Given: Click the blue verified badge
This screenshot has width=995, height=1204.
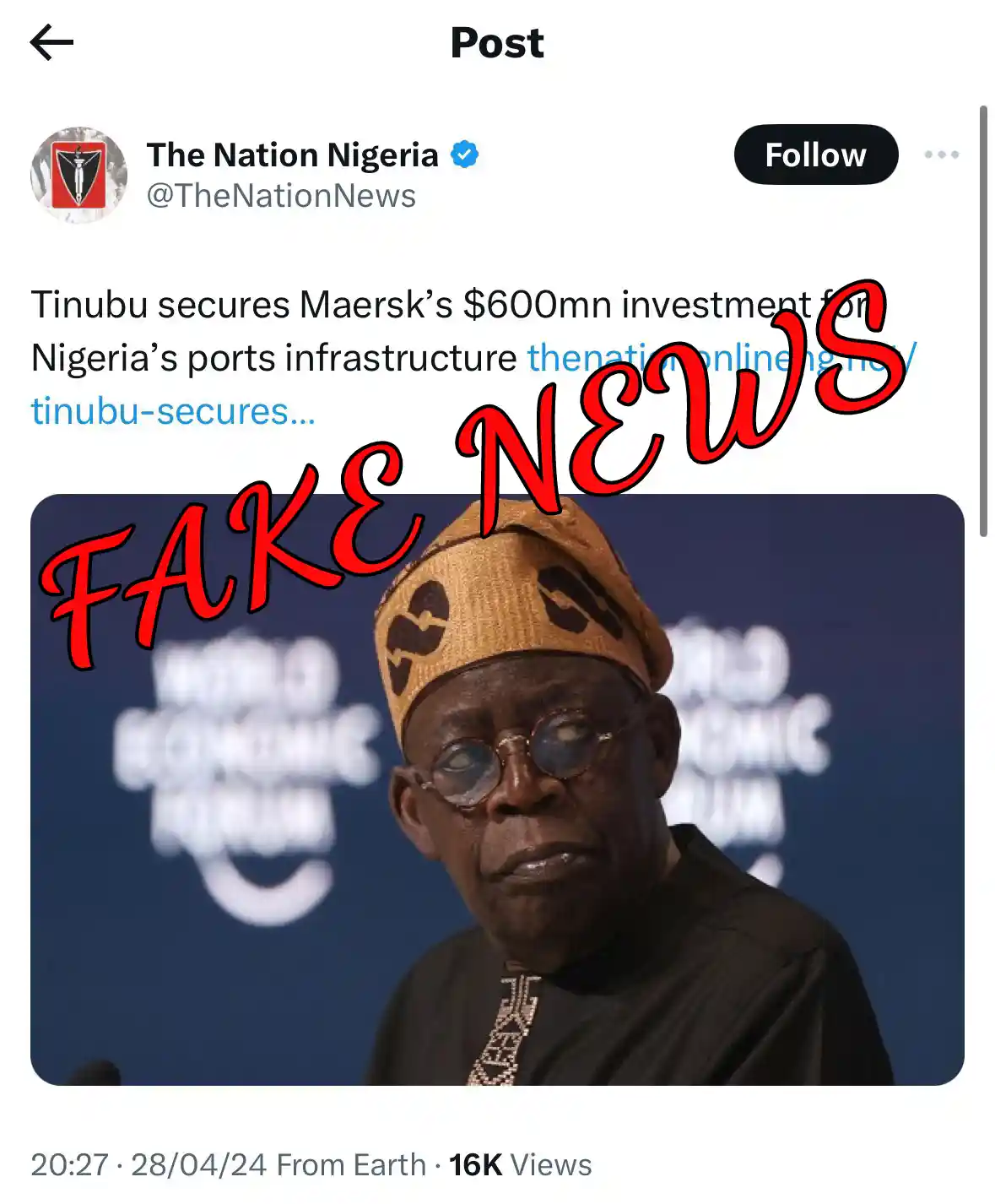Looking at the screenshot, I should pyautogui.click(x=464, y=155).
